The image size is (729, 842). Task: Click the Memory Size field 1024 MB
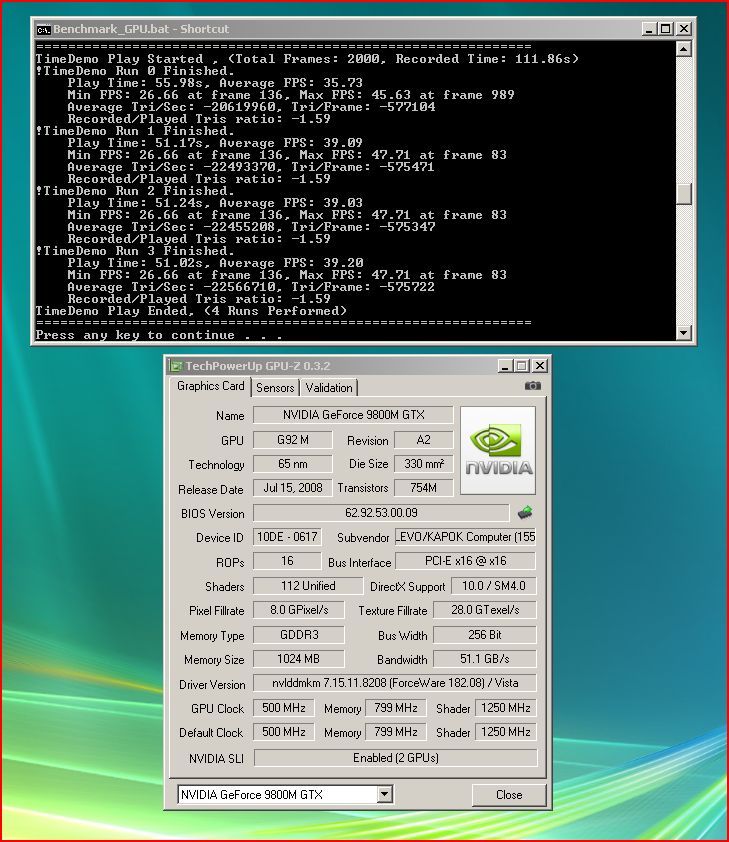click(x=299, y=659)
